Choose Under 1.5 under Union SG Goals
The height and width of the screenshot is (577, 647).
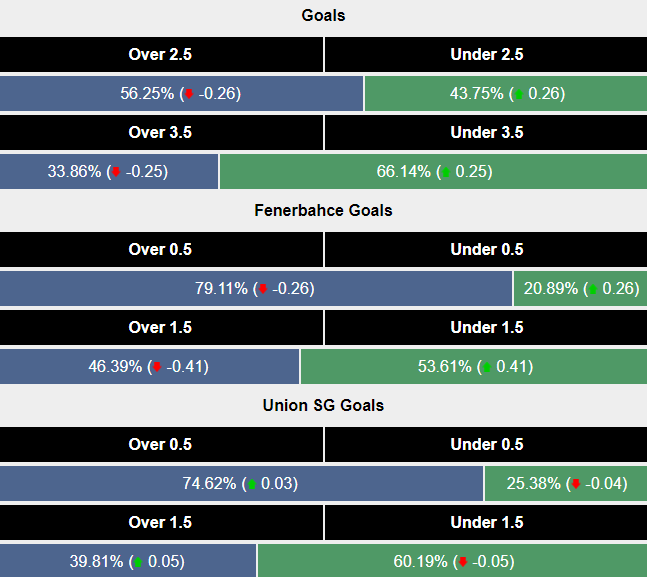(x=486, y=523)
